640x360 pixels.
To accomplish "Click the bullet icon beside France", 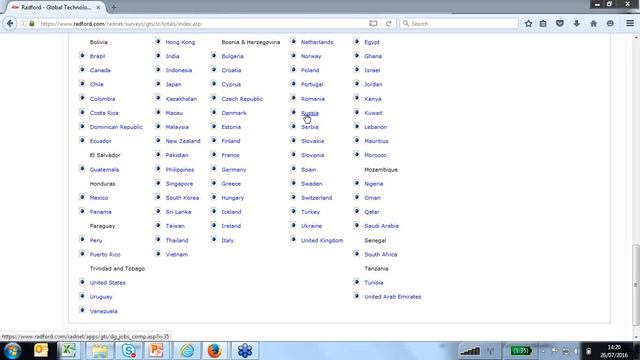I will 213,154.
